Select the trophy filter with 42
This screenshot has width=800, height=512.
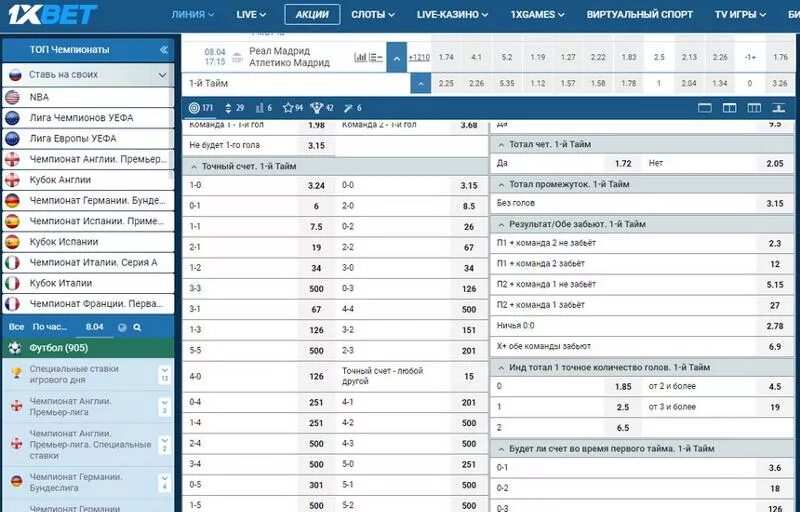click(x=322, y=108)
